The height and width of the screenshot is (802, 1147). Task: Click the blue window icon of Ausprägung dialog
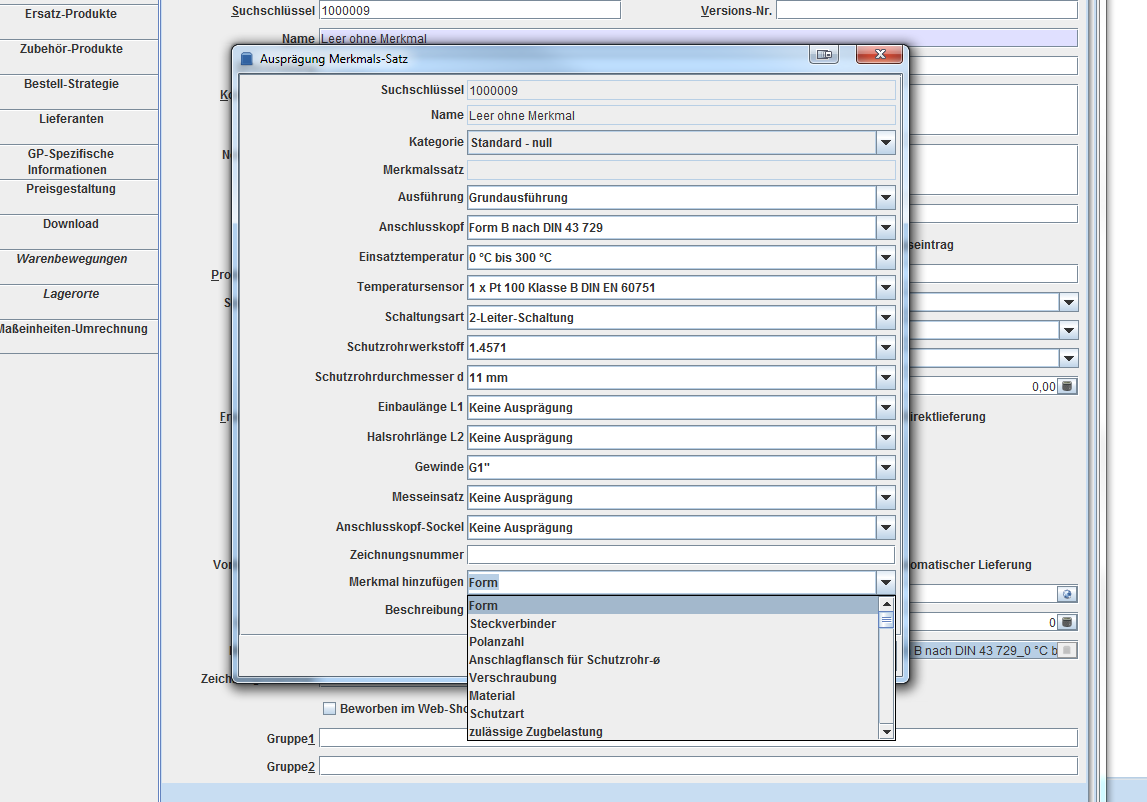pos(247,59)
